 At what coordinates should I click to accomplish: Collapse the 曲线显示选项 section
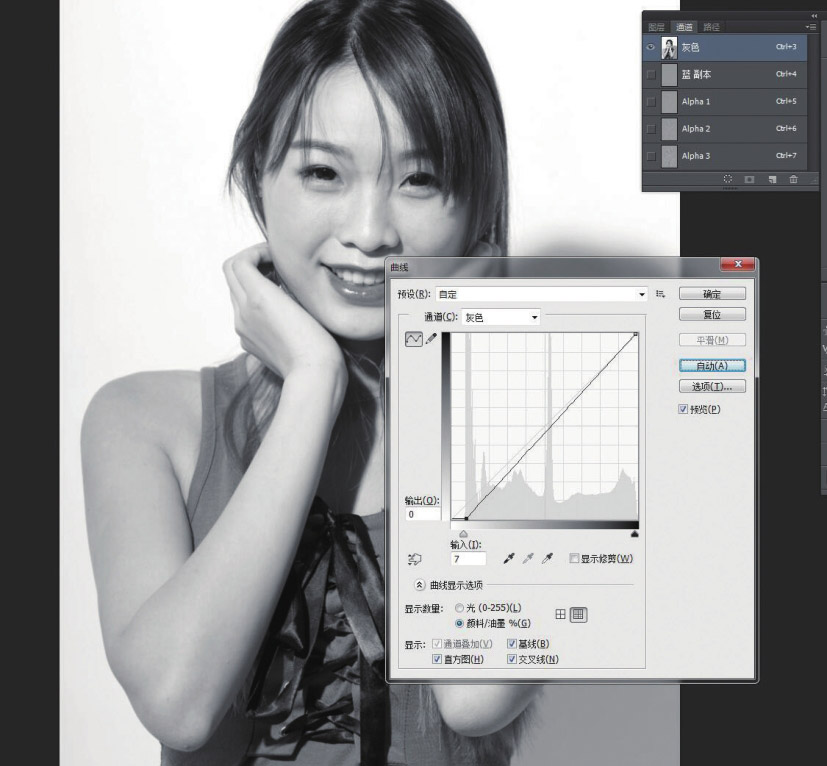pyautogui.click(x=420, y=585)
